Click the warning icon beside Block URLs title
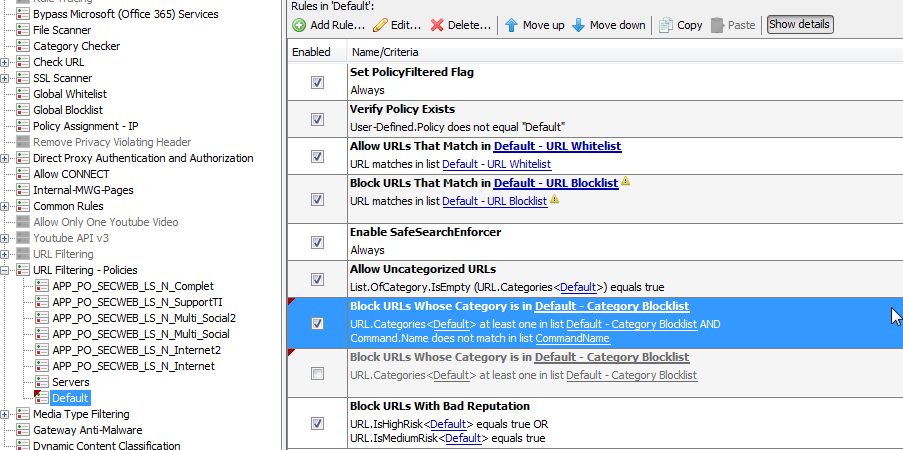This screenshot has width=903, height=450. click(626, 181)
